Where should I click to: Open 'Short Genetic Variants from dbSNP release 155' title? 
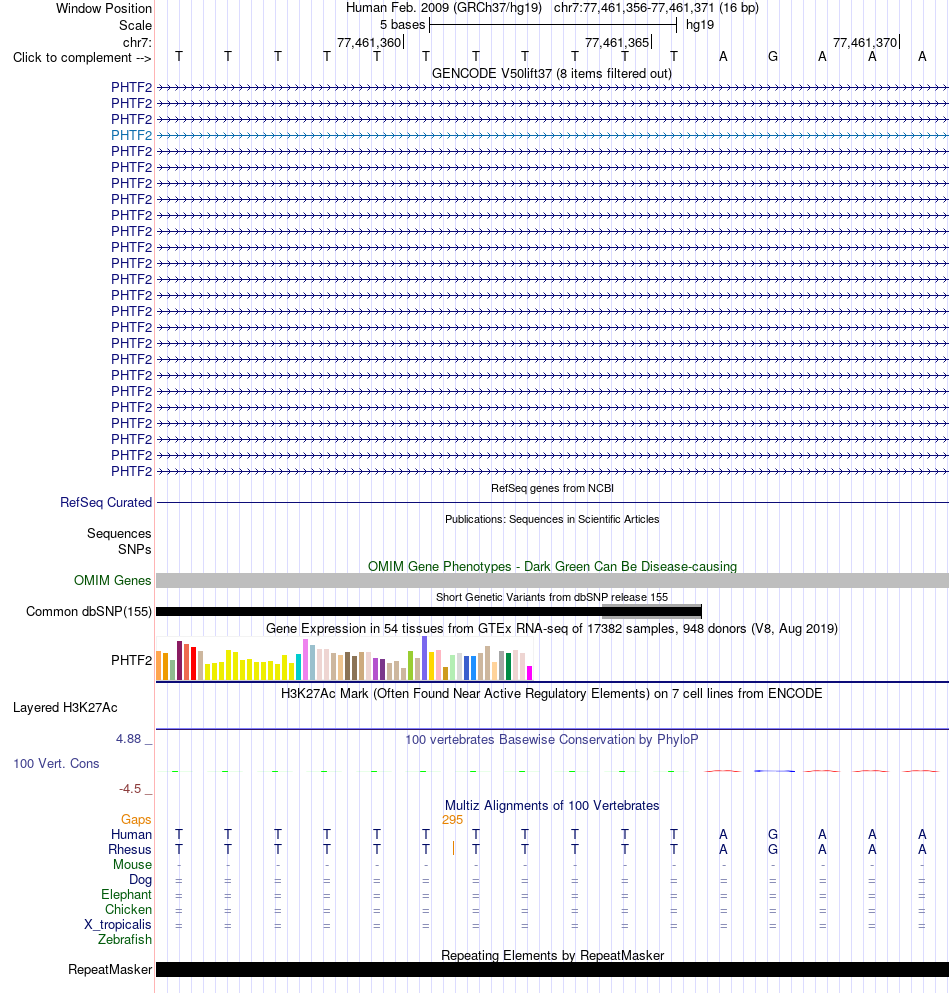(552, 597)
